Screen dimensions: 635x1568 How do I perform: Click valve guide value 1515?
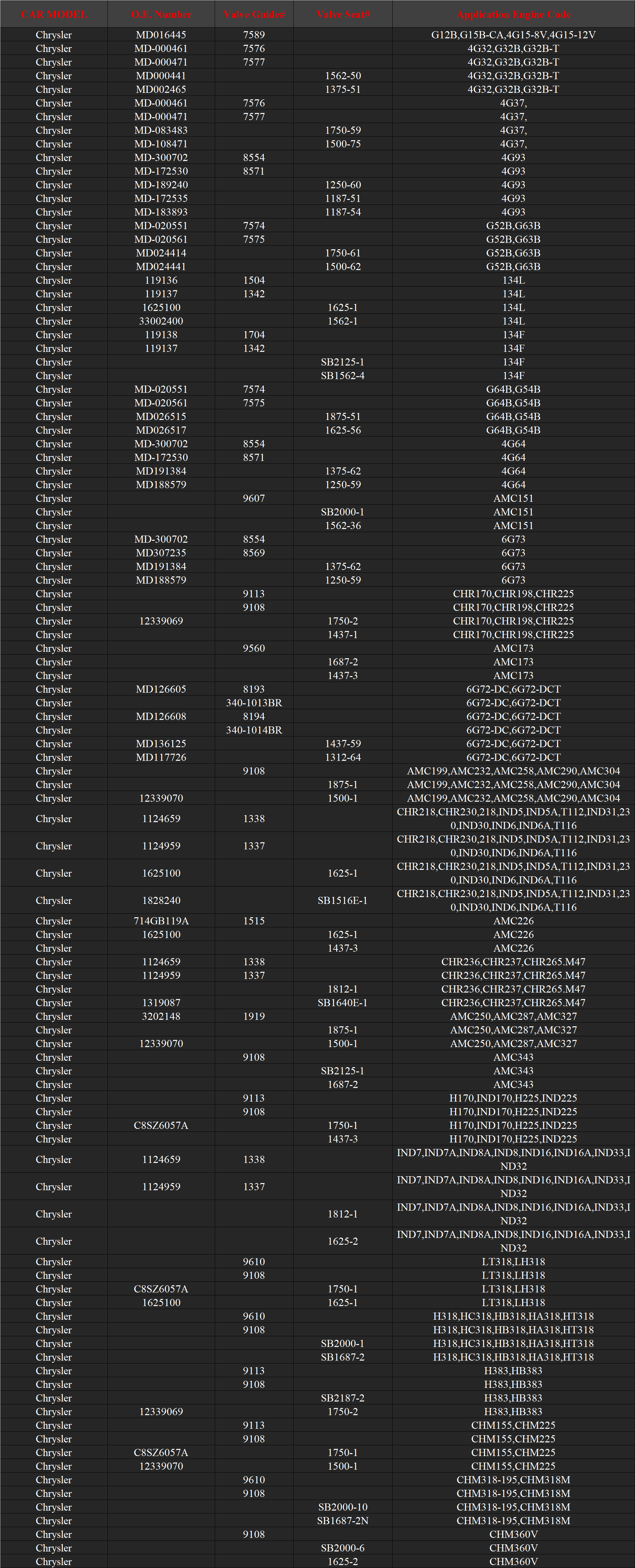pos(254,921)
